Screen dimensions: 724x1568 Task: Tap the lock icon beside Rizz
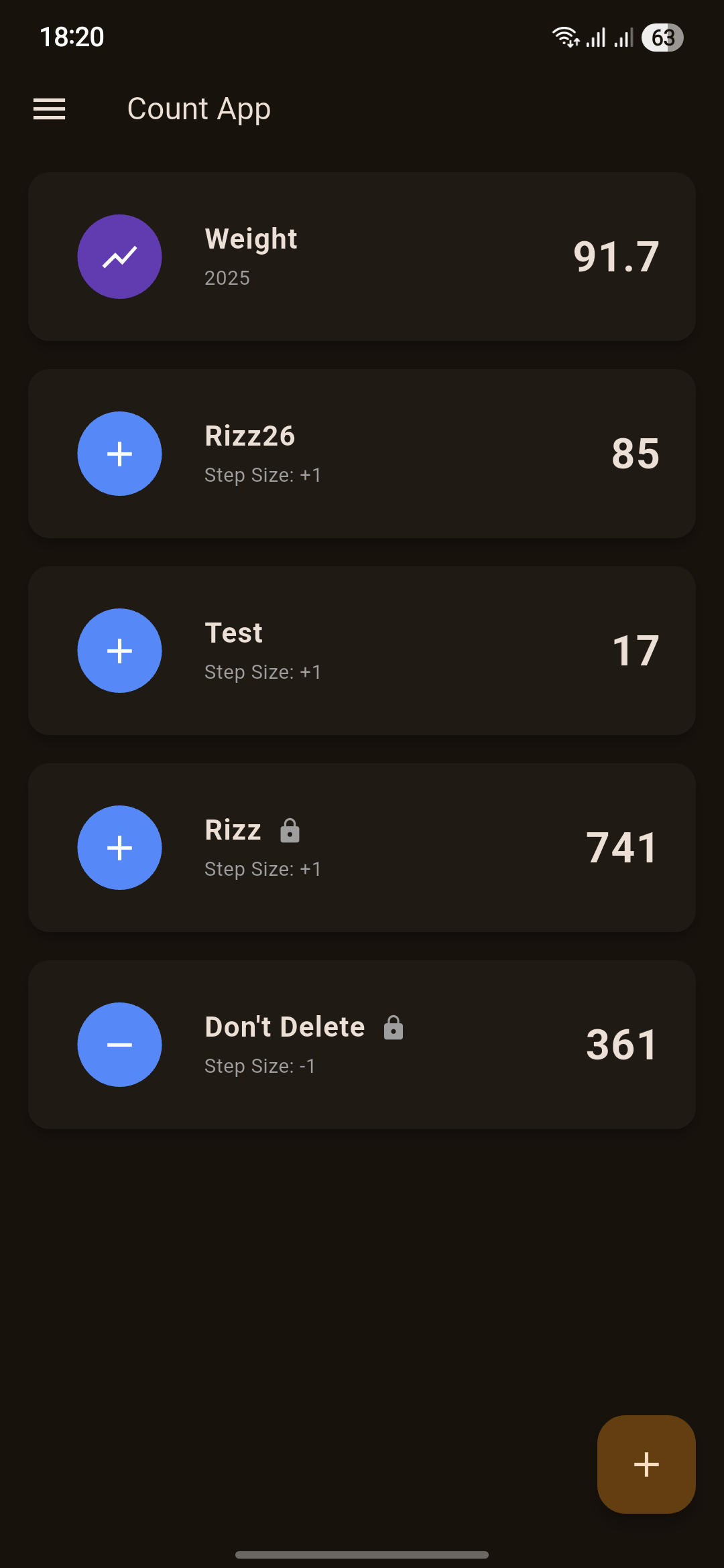(x=290, y=830)
